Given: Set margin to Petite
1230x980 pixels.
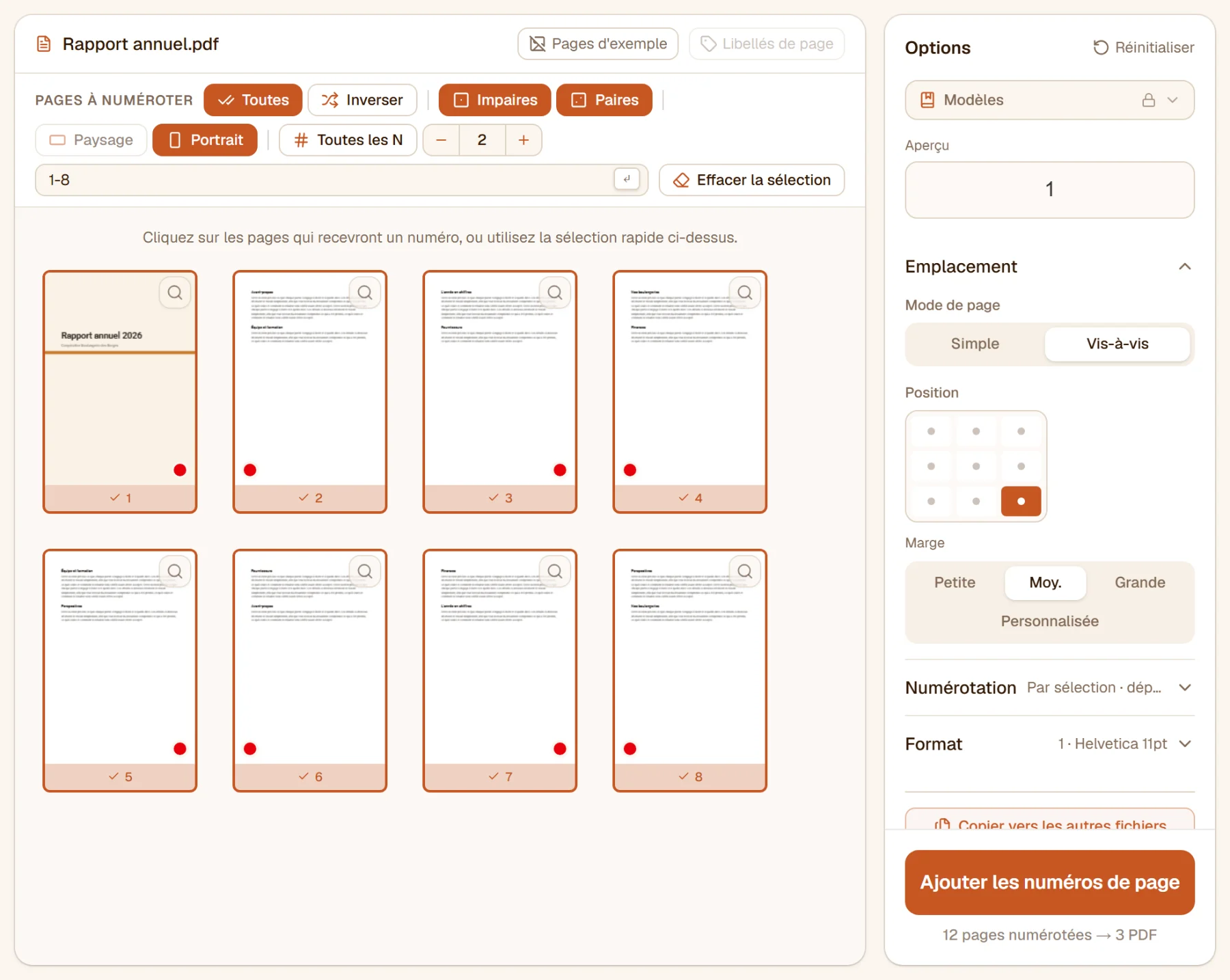Looking at the screenshot, I should coord(955,582).
